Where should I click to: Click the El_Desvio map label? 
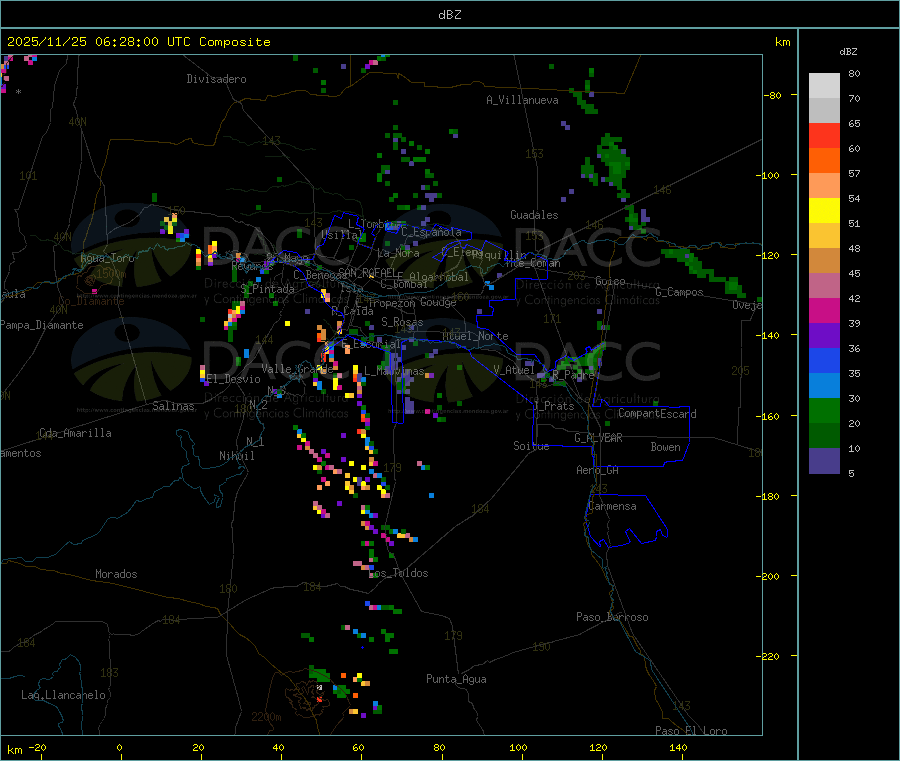click(233, 379)
